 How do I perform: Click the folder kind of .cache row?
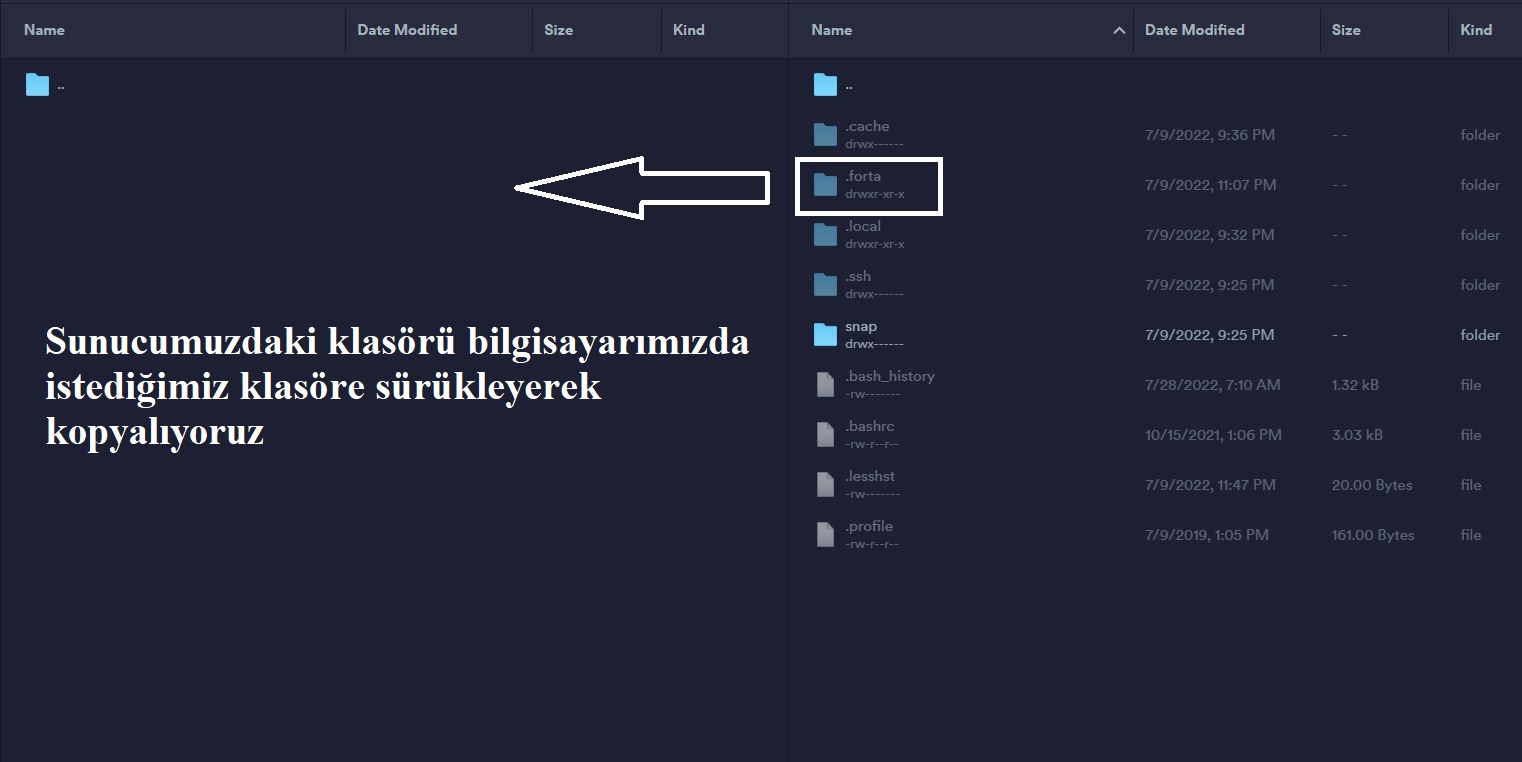[x=1480, y=135]
